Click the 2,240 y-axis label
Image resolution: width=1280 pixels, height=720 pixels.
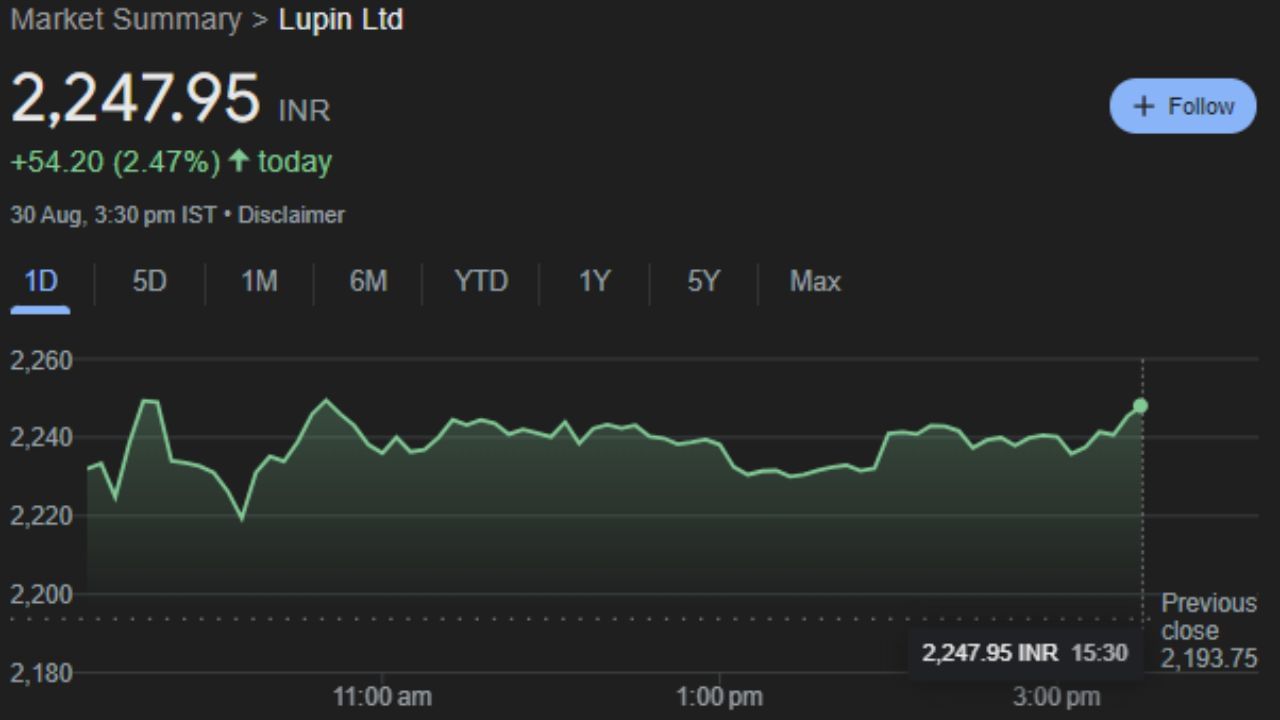(42, 438)
